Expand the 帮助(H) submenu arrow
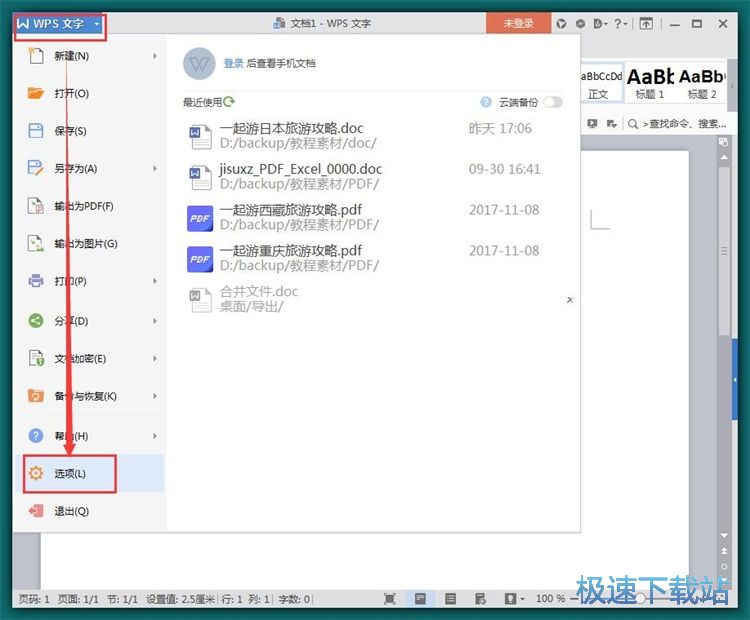750x620 pixels. pos(154,436)
